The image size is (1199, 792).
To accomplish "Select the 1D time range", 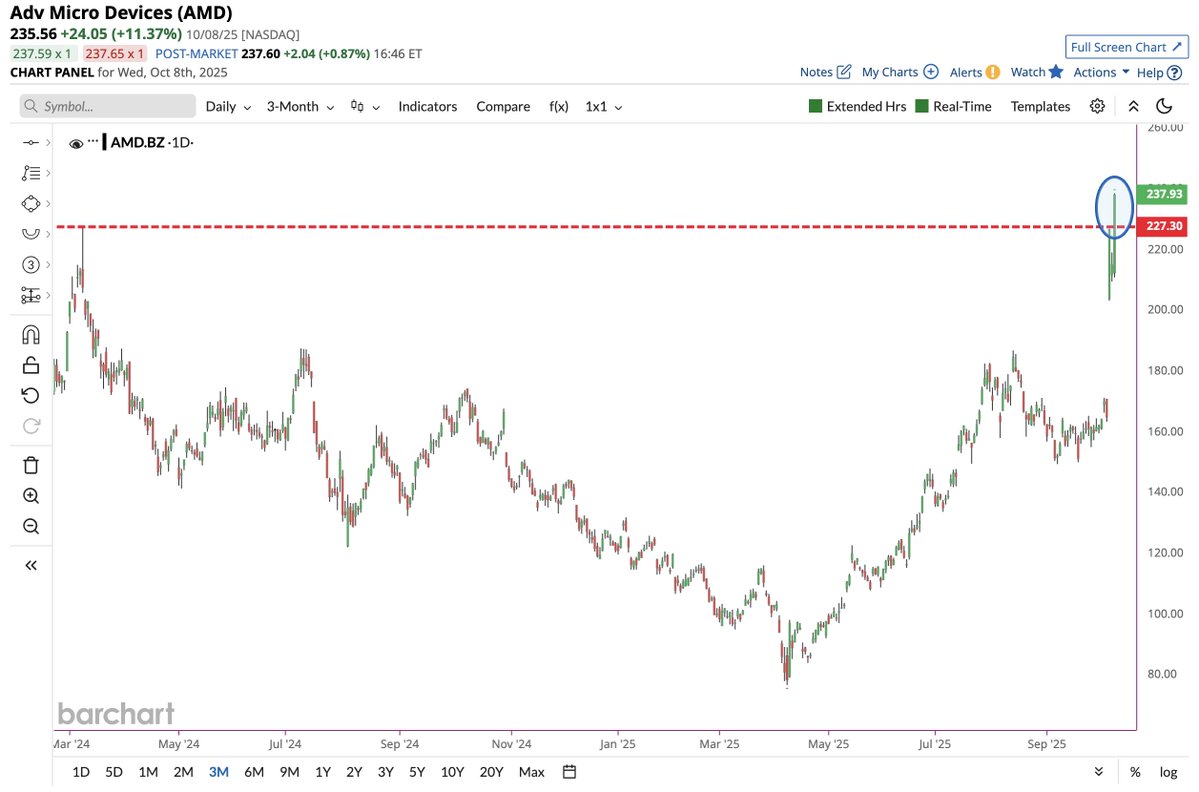I will [x=80, y=772].
